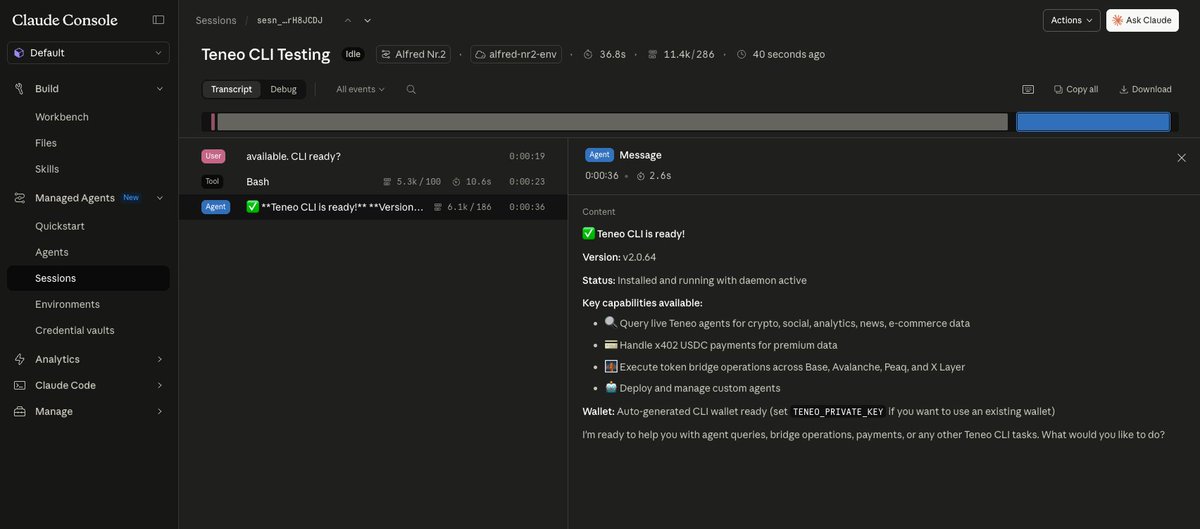Image resolution: width=1200 pixels, height=529 pixels.
Task: Click the gray timeline segment
Action: (x=612, y=122)
